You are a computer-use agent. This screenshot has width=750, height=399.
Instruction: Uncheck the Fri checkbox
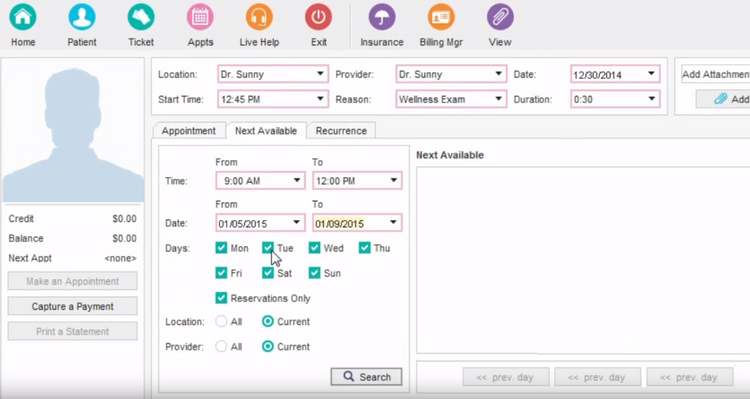[x=221, y=273]
